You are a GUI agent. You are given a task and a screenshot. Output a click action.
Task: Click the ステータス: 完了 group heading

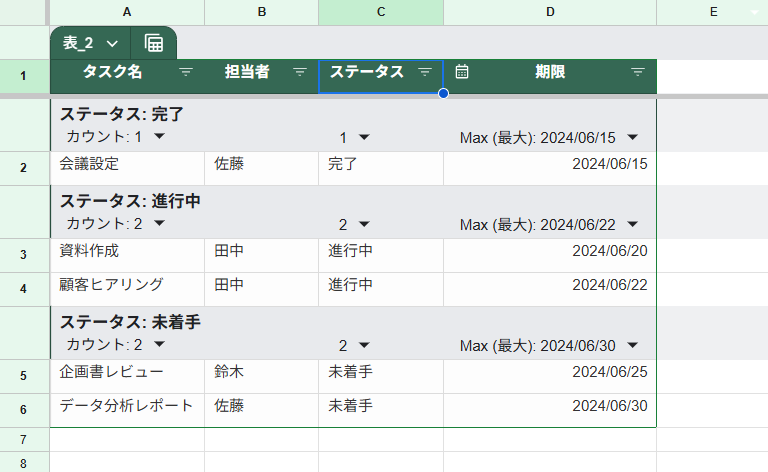(x=121, y=114)
